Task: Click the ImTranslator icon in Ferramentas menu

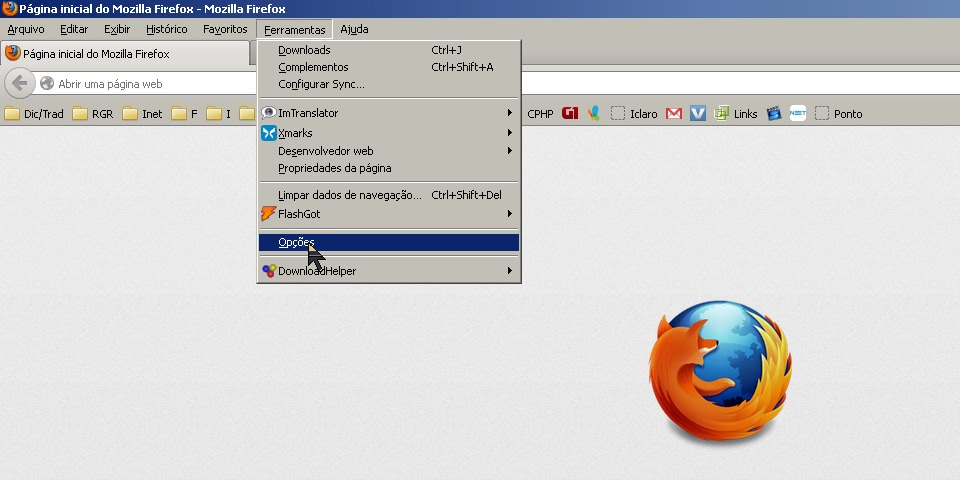Action: tap(268, 113)
